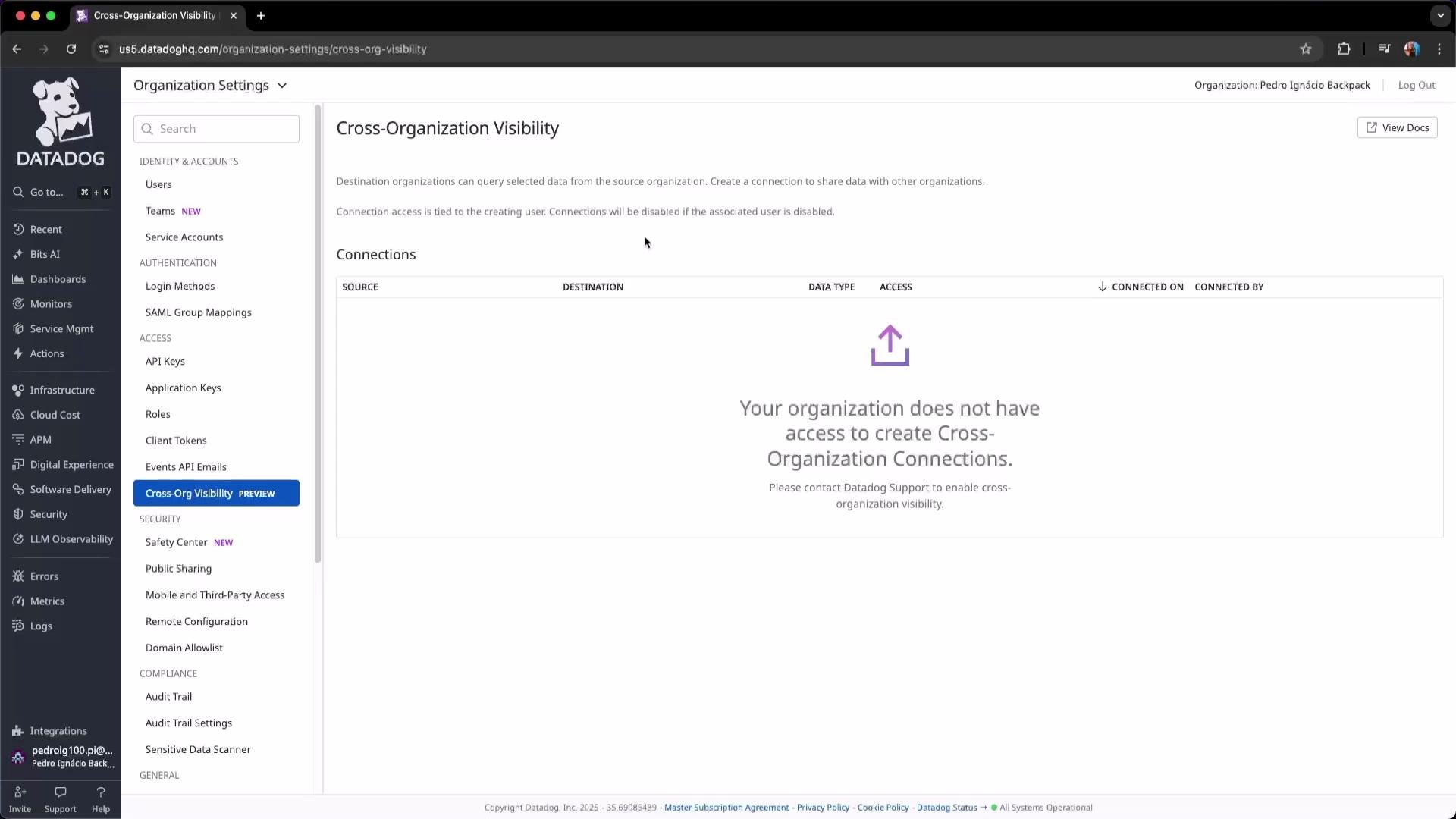Click the Invite person icon

(x=20, y=792)
